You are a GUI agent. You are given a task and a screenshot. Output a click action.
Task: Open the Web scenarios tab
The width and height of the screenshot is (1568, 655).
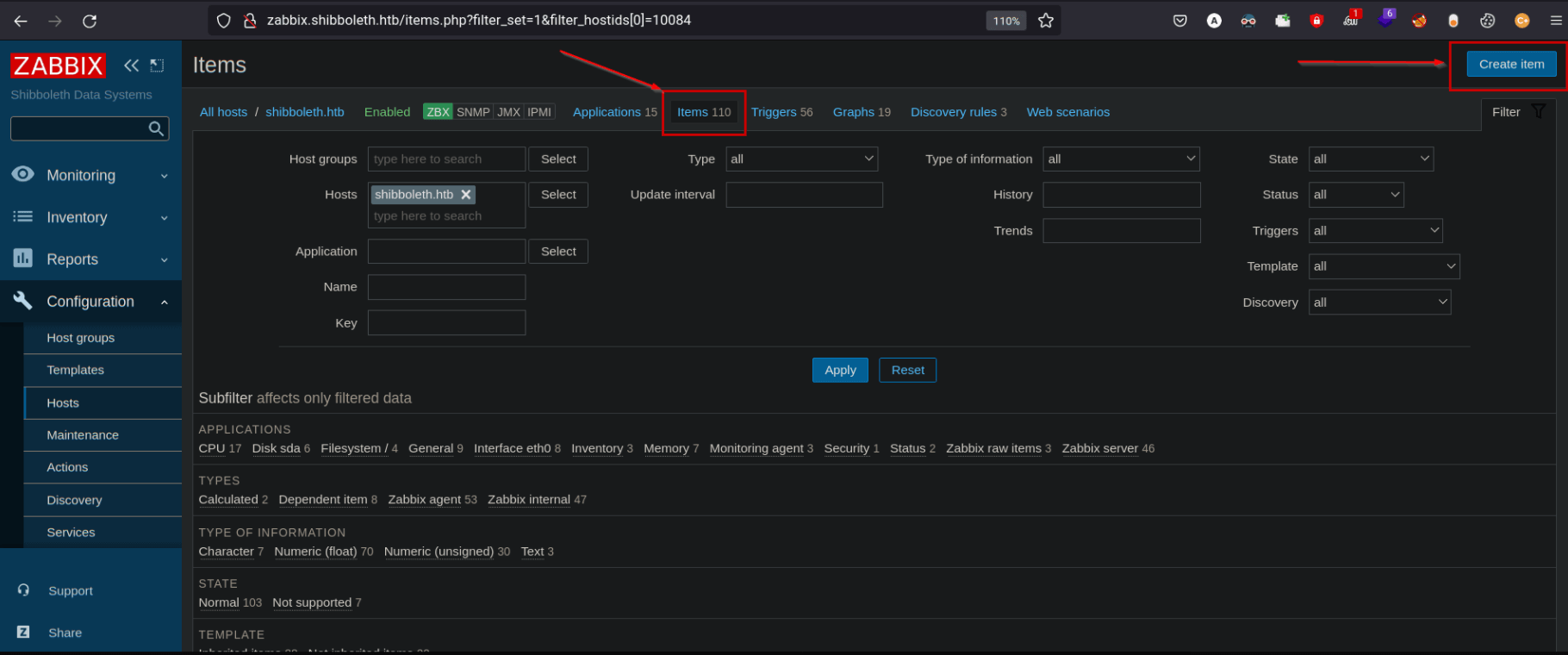(x=1067, y=112)
